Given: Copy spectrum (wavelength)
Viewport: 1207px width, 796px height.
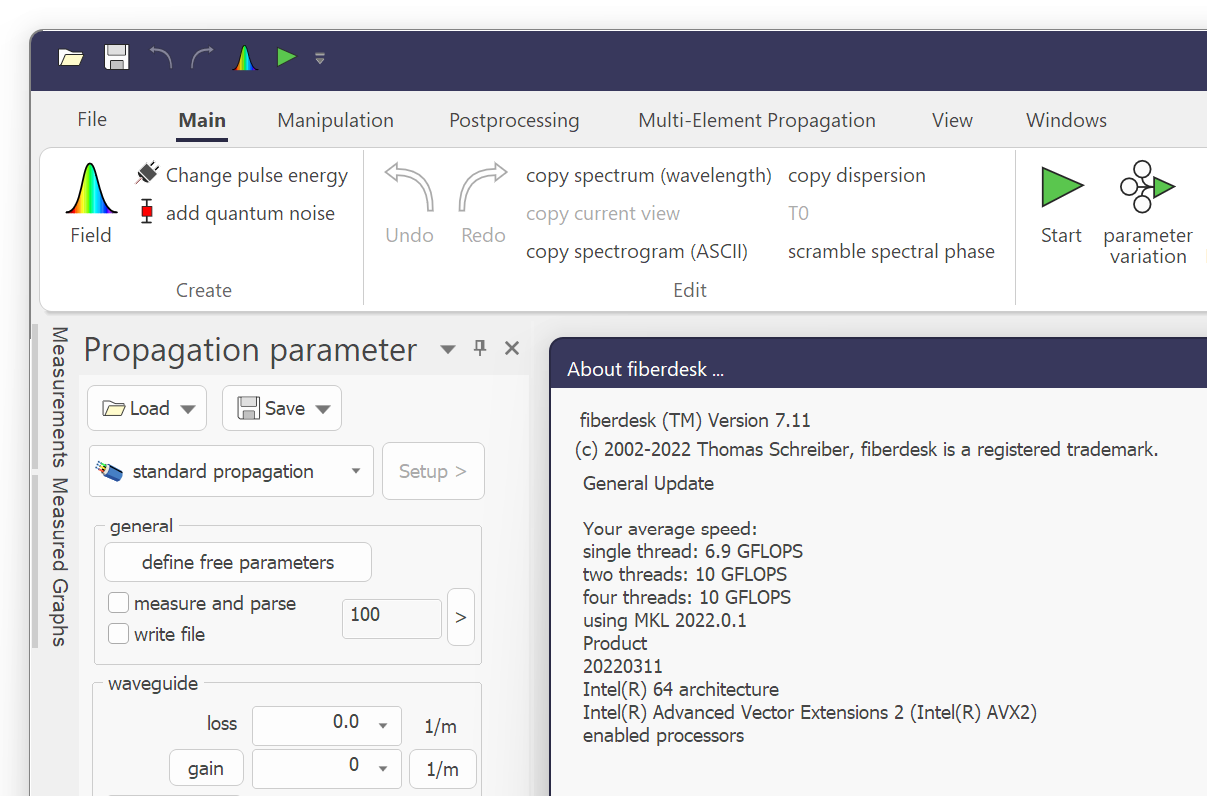Looking at the screenshot, I should (649, 175).
